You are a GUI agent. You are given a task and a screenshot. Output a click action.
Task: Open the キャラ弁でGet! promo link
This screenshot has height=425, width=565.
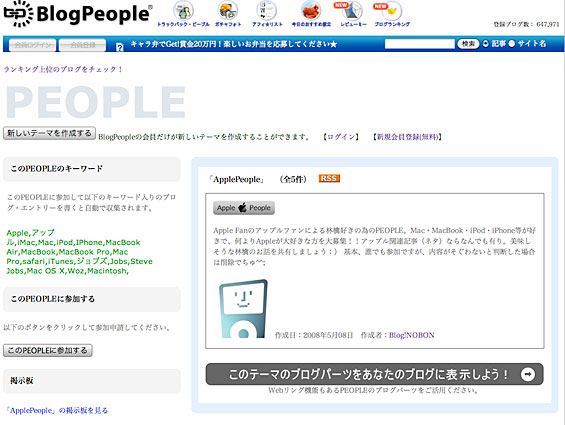click(234, 44)
